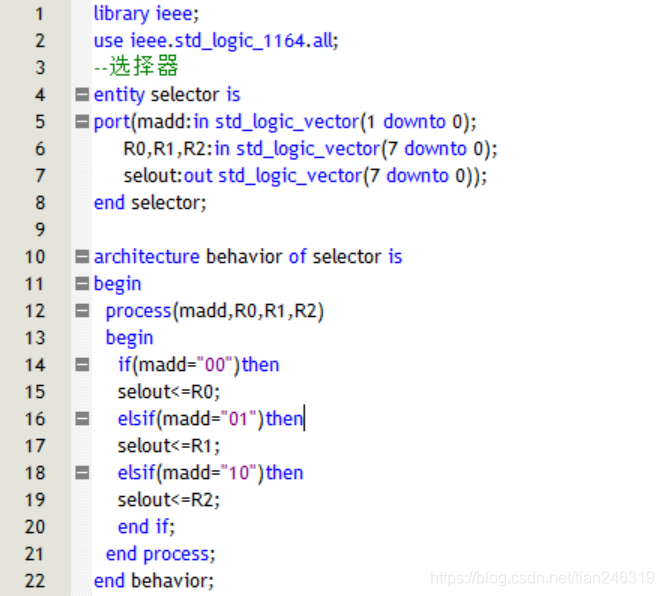Collapse the entity selector fold on line 4
Viewport: 664px width, 596px height.
pyautogui.click(x=82, y=94)
